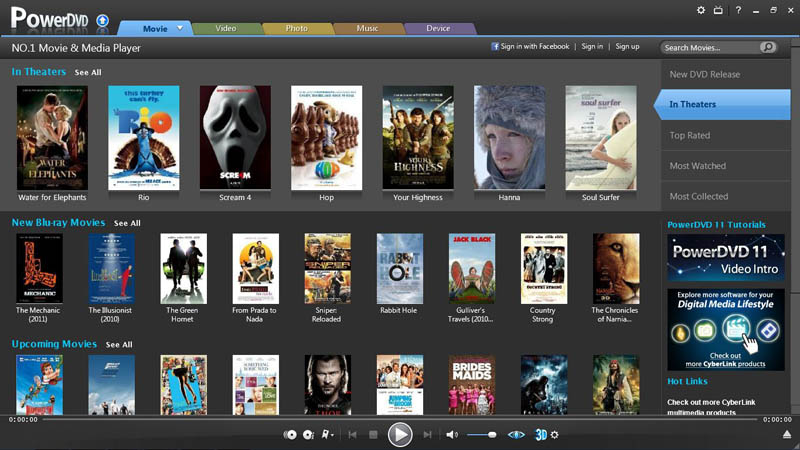Screen dimensions: 800x450
Task: Click the In Theaters section heading
Action: point(39,72)
